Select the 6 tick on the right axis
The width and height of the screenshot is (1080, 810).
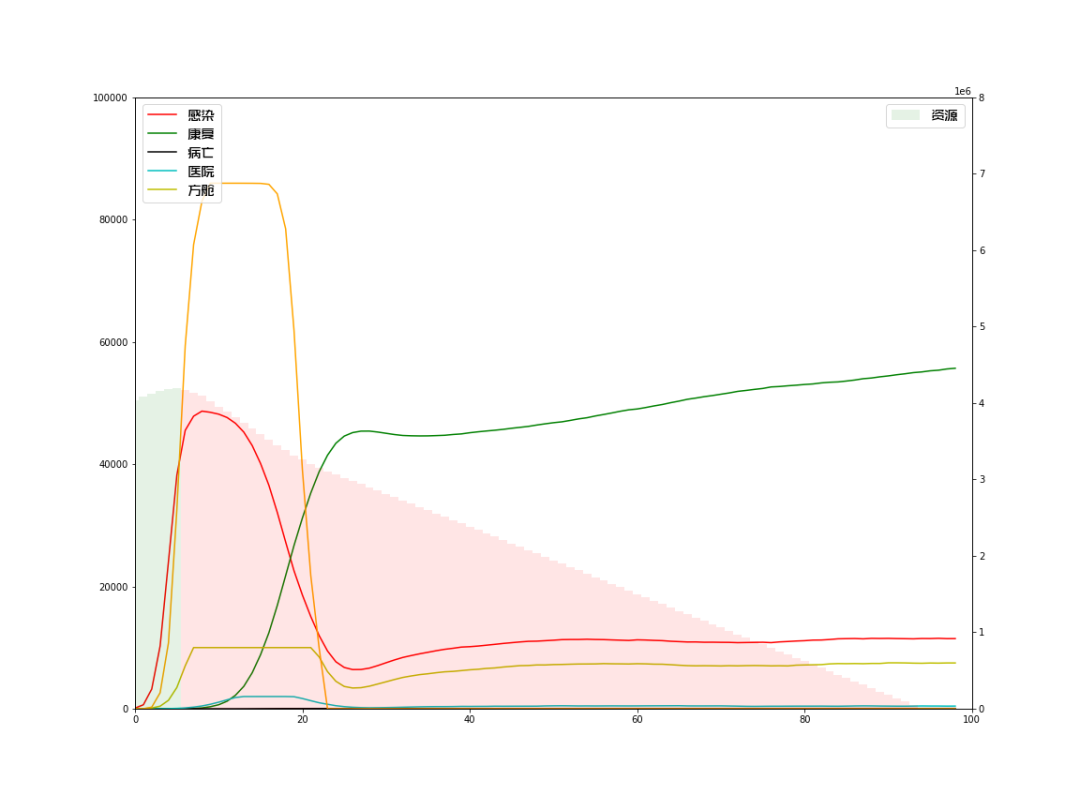[982, 250]
